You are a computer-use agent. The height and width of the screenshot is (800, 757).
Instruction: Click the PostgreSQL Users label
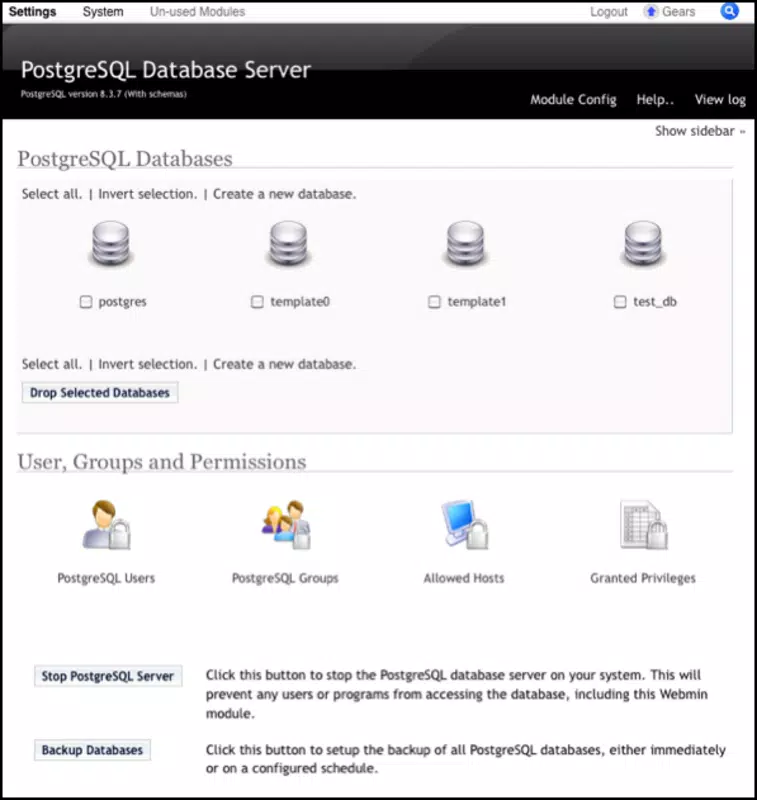(106, 578)
